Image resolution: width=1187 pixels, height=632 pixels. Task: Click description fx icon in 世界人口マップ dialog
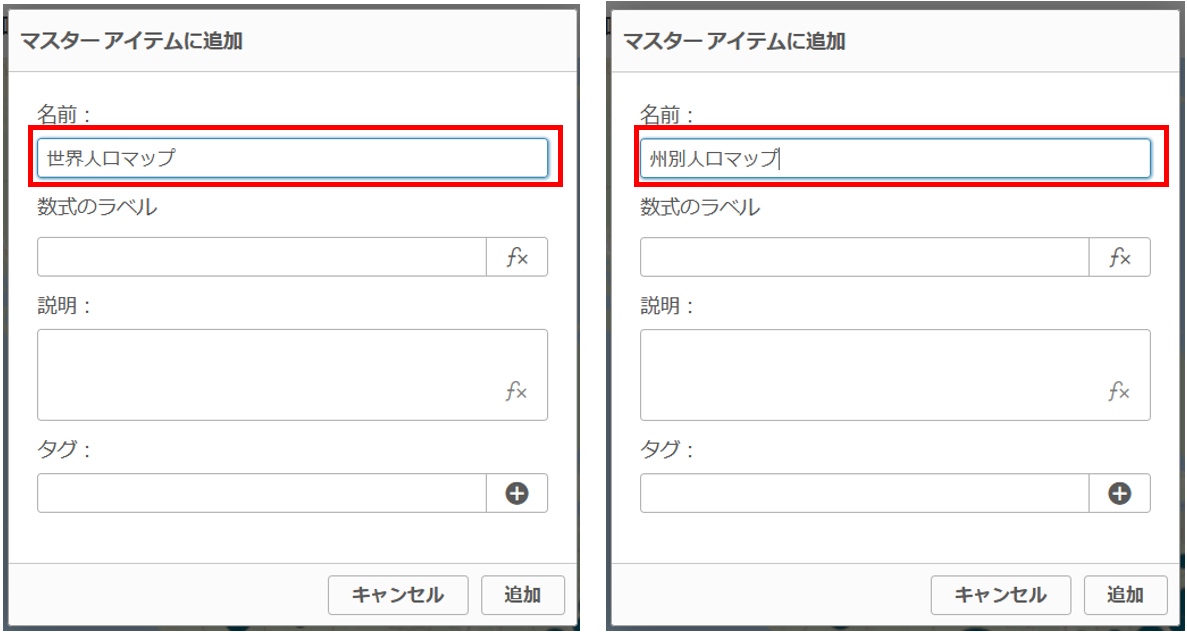tap(516, 392)
